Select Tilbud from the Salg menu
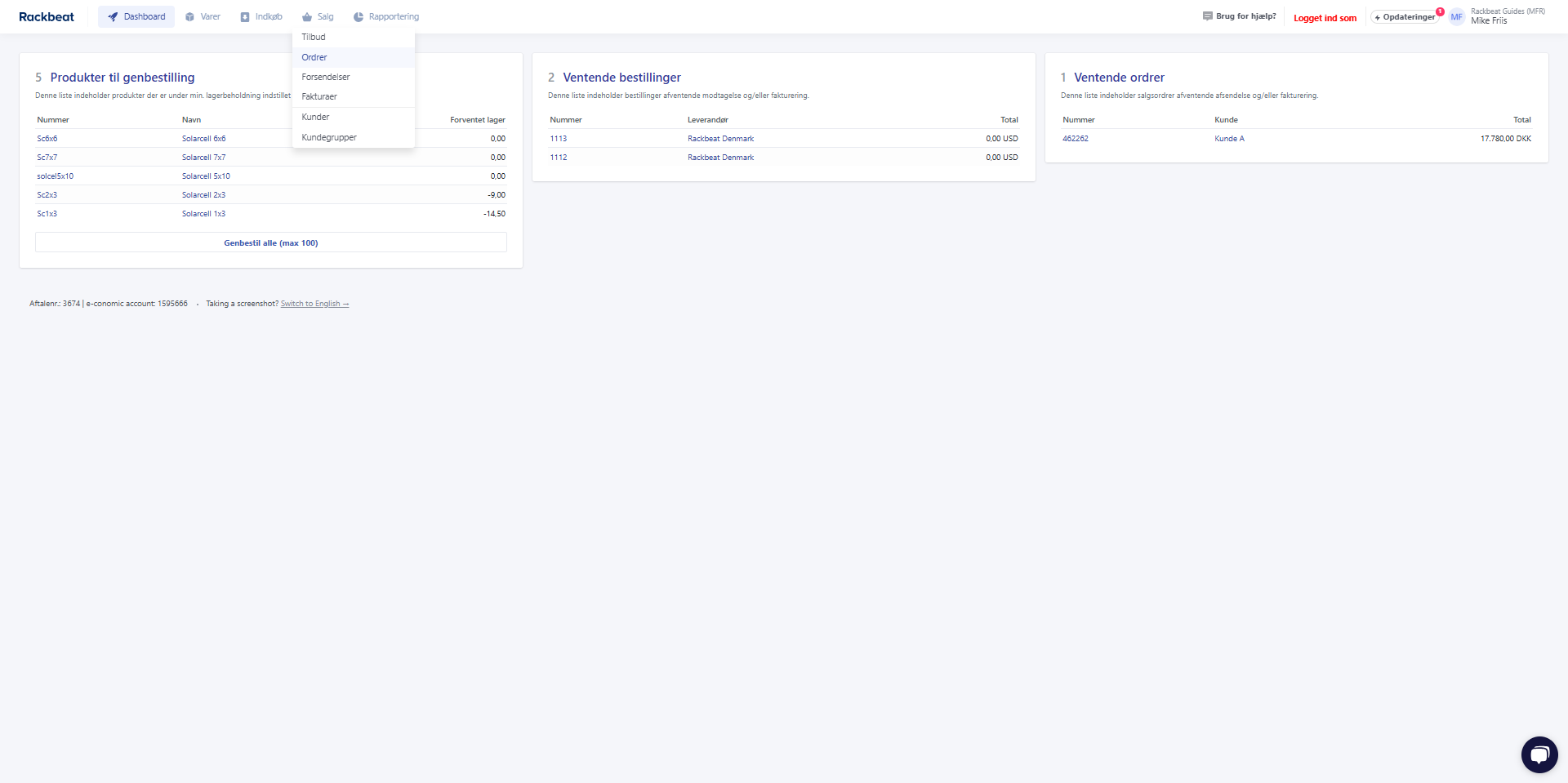 coord(354,37)
